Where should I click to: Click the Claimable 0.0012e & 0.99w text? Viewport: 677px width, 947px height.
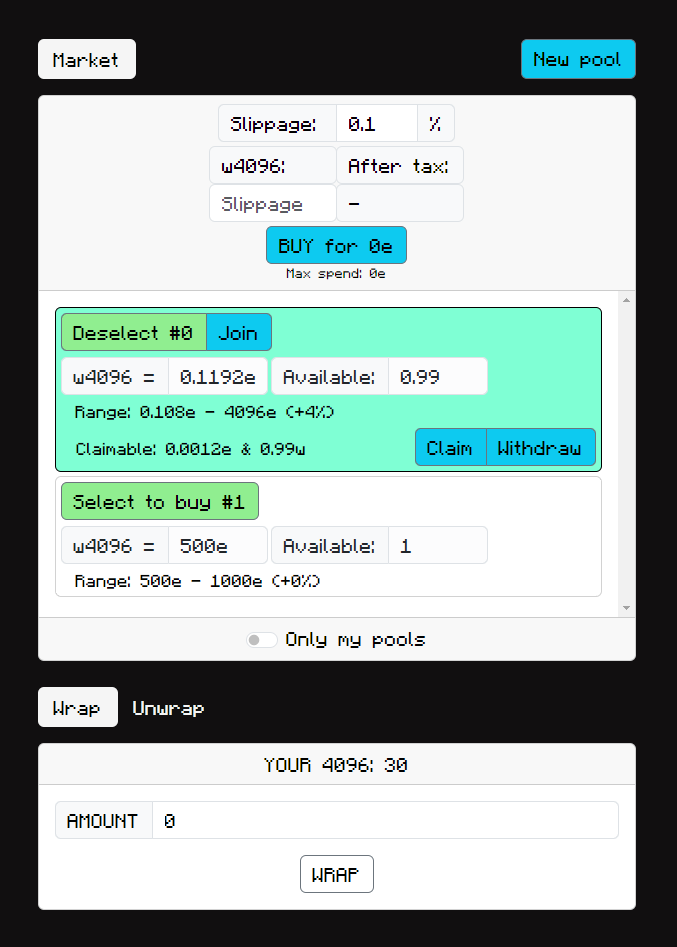(x=190, y=449)
